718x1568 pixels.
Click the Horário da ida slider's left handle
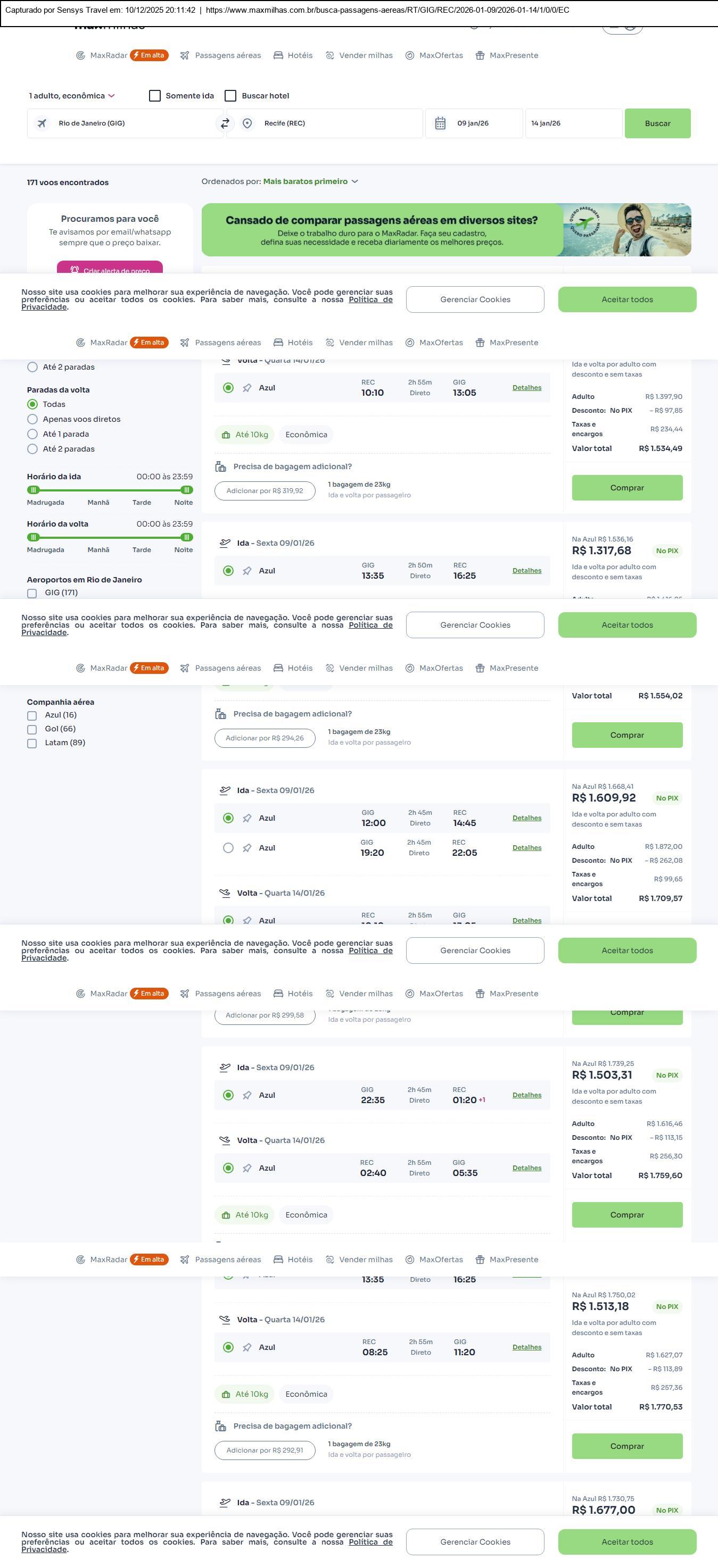34,490
